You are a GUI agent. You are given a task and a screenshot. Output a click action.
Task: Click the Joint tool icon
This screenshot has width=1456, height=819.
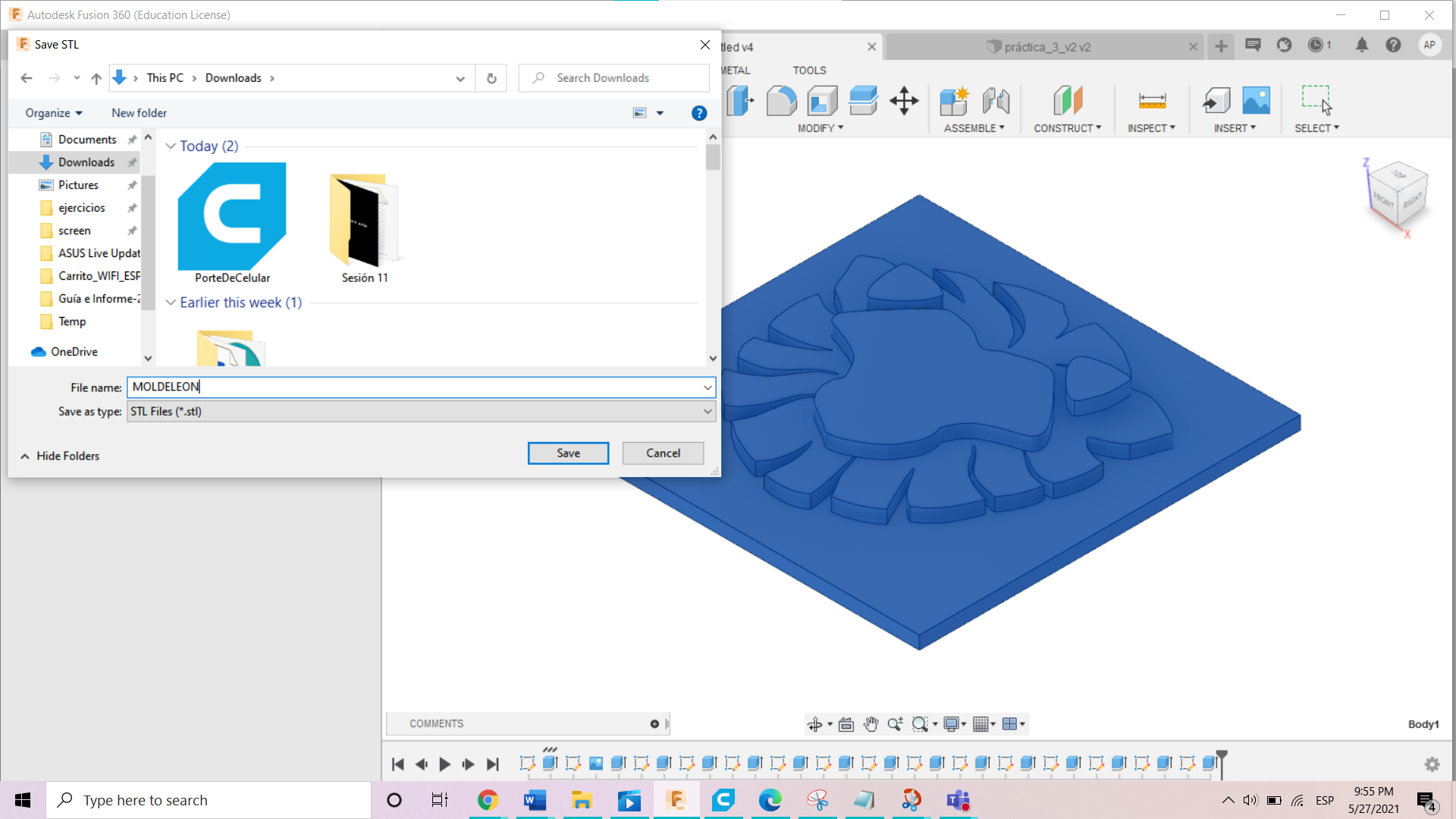coord(996,100)
